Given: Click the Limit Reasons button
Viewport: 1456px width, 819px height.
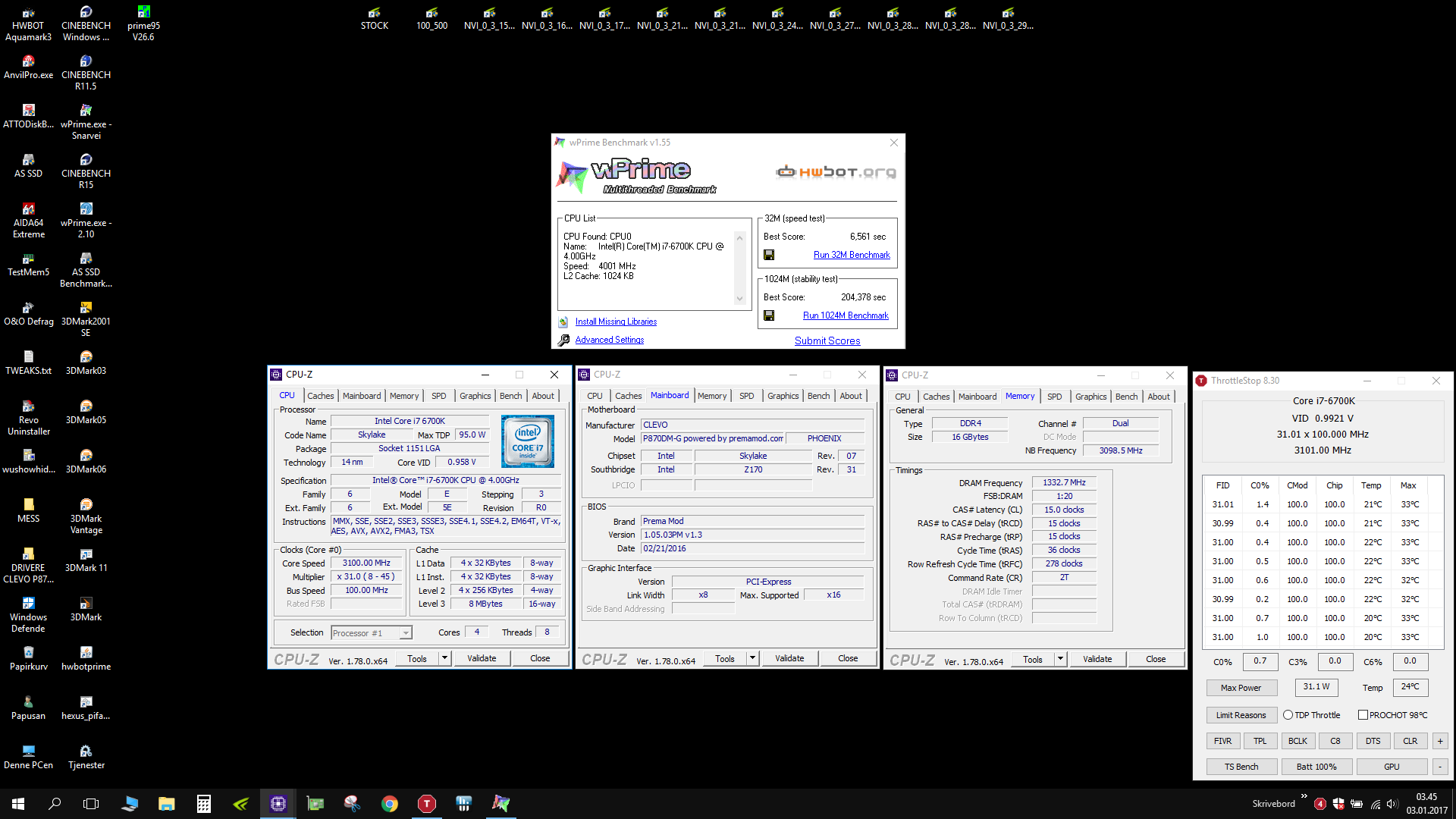Looking at the screenshot, I should pyautogui.click(x=1241, y=715).
